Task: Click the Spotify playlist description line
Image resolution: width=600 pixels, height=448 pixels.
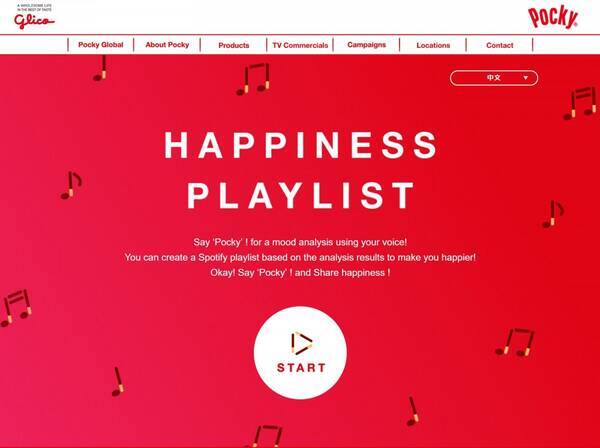Action: (300, 257)
